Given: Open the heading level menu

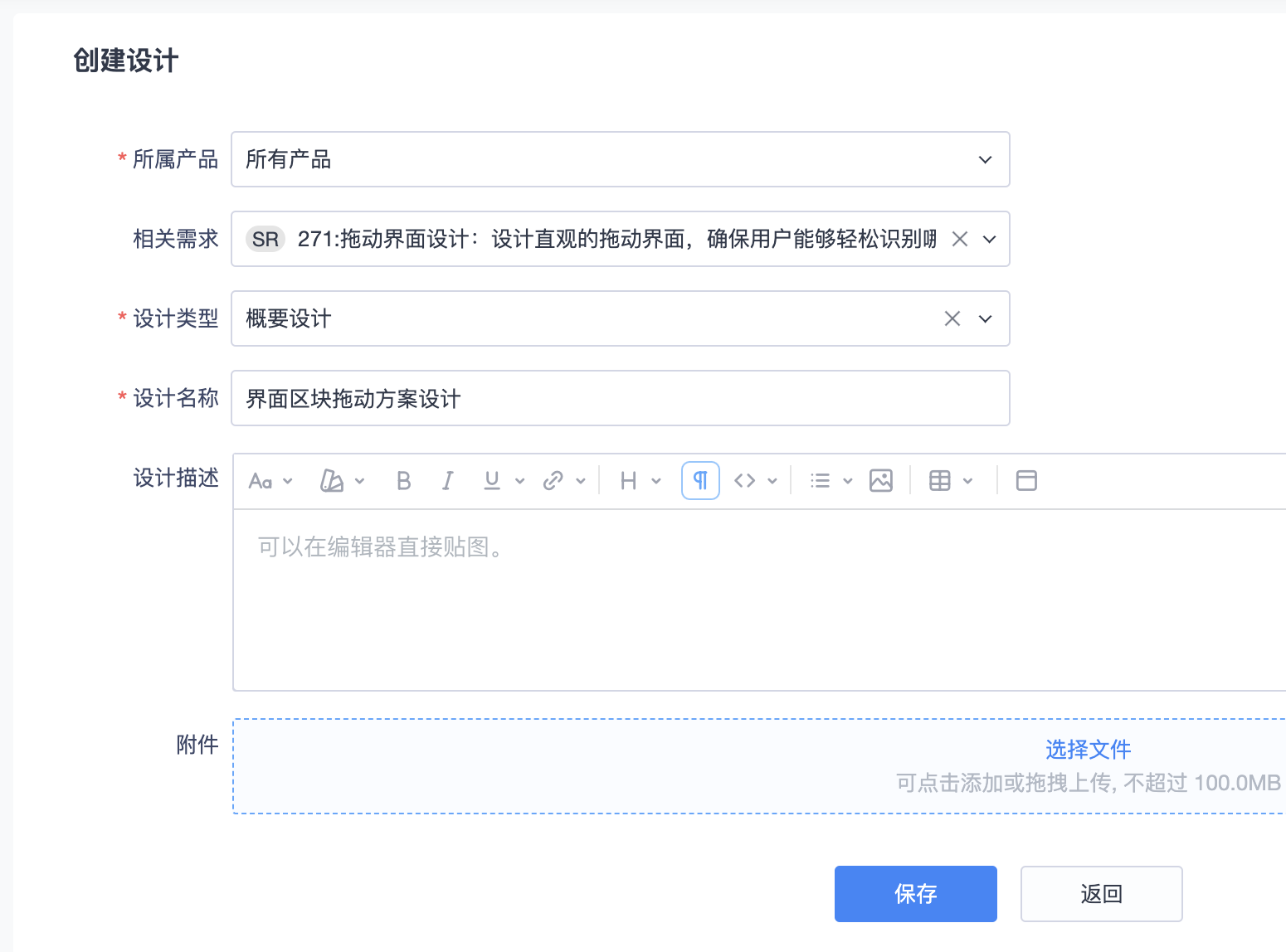Looking at the screenshot, I should coord(630,481).
